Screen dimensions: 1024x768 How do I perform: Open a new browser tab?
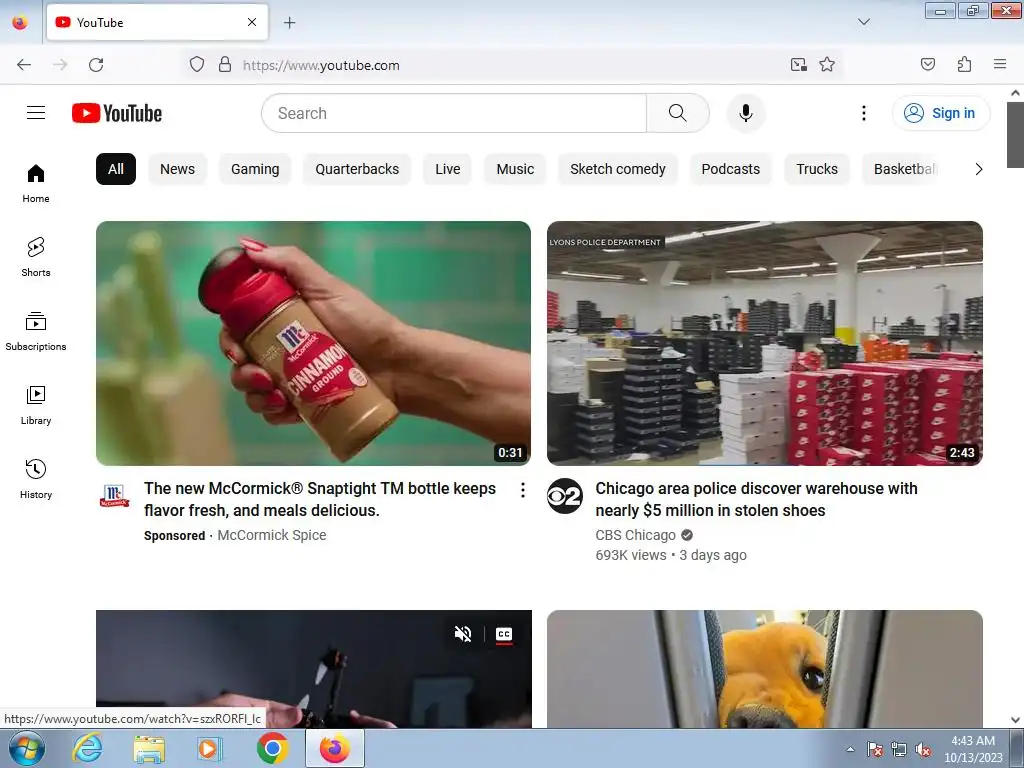click(289, 23)
